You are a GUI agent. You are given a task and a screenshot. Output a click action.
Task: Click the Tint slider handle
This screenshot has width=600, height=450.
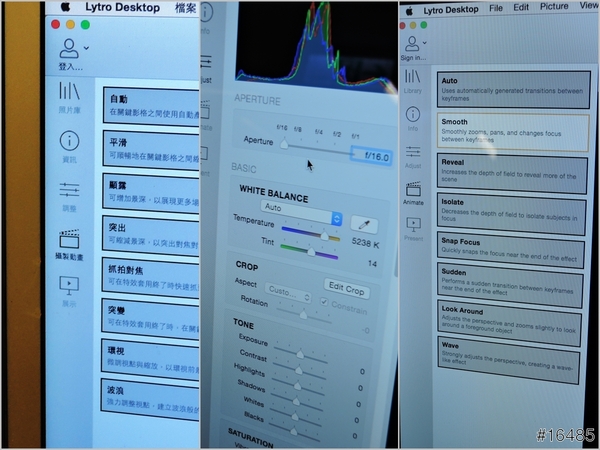(311, 251)
